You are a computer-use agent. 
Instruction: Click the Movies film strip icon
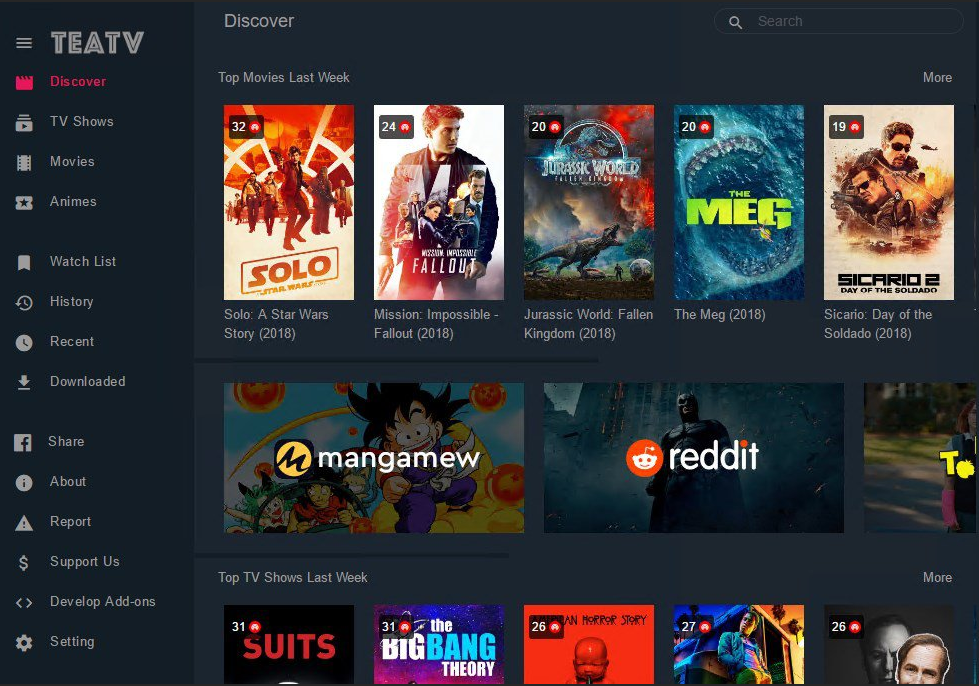24,162
